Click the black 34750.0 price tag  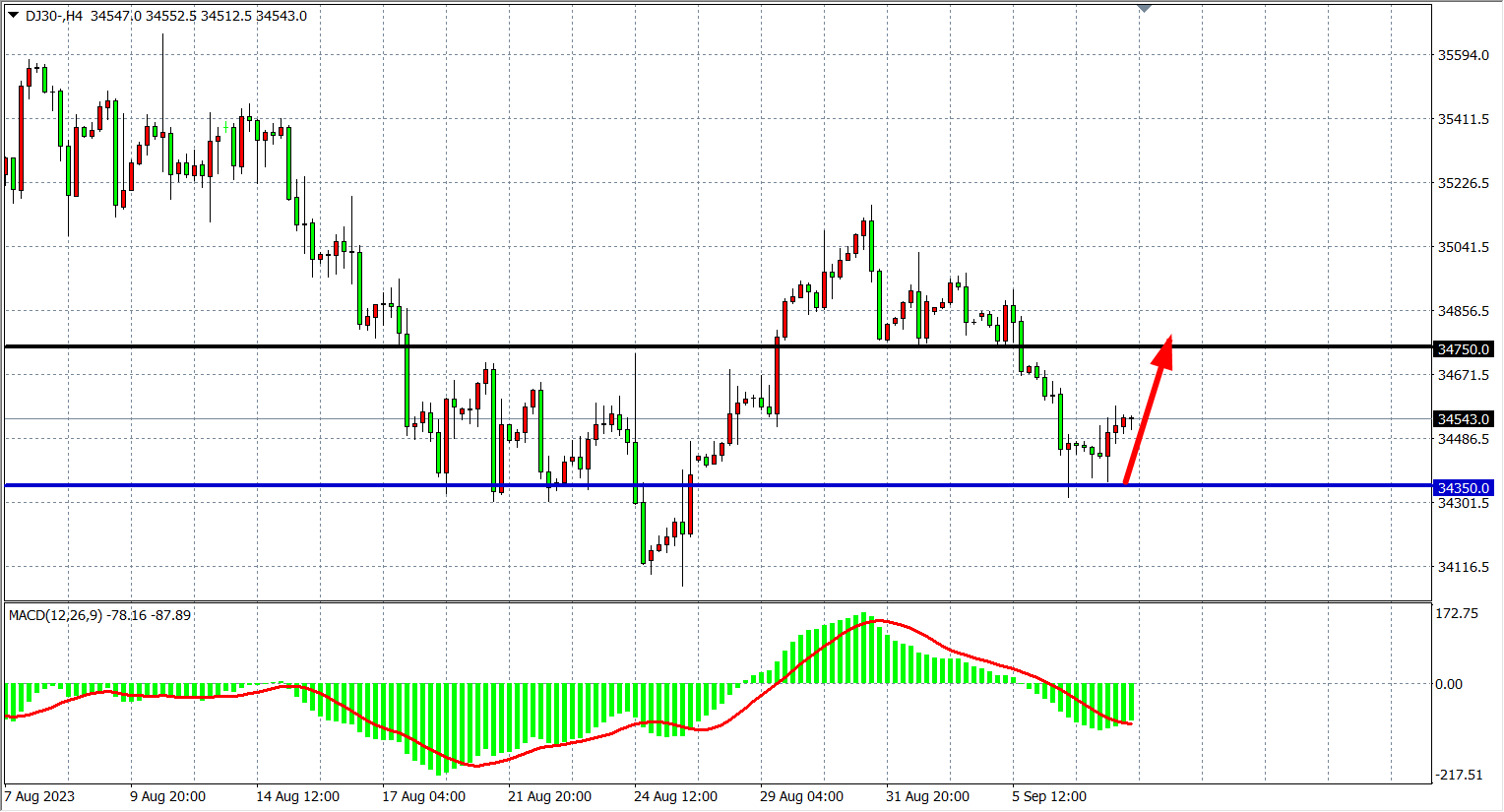(1464, 349)
